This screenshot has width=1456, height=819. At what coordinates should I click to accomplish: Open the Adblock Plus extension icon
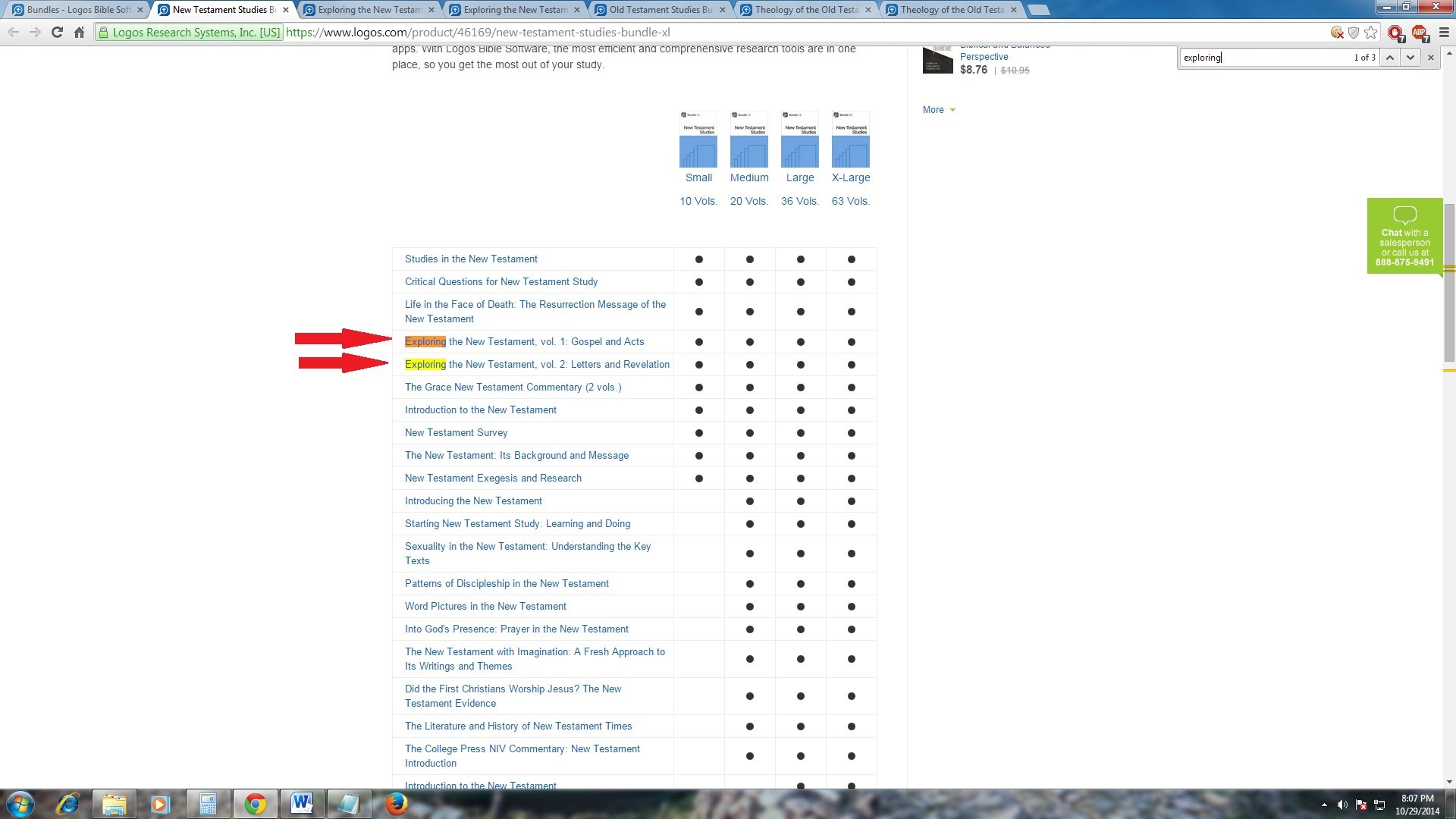click(x=1419, y=33)
